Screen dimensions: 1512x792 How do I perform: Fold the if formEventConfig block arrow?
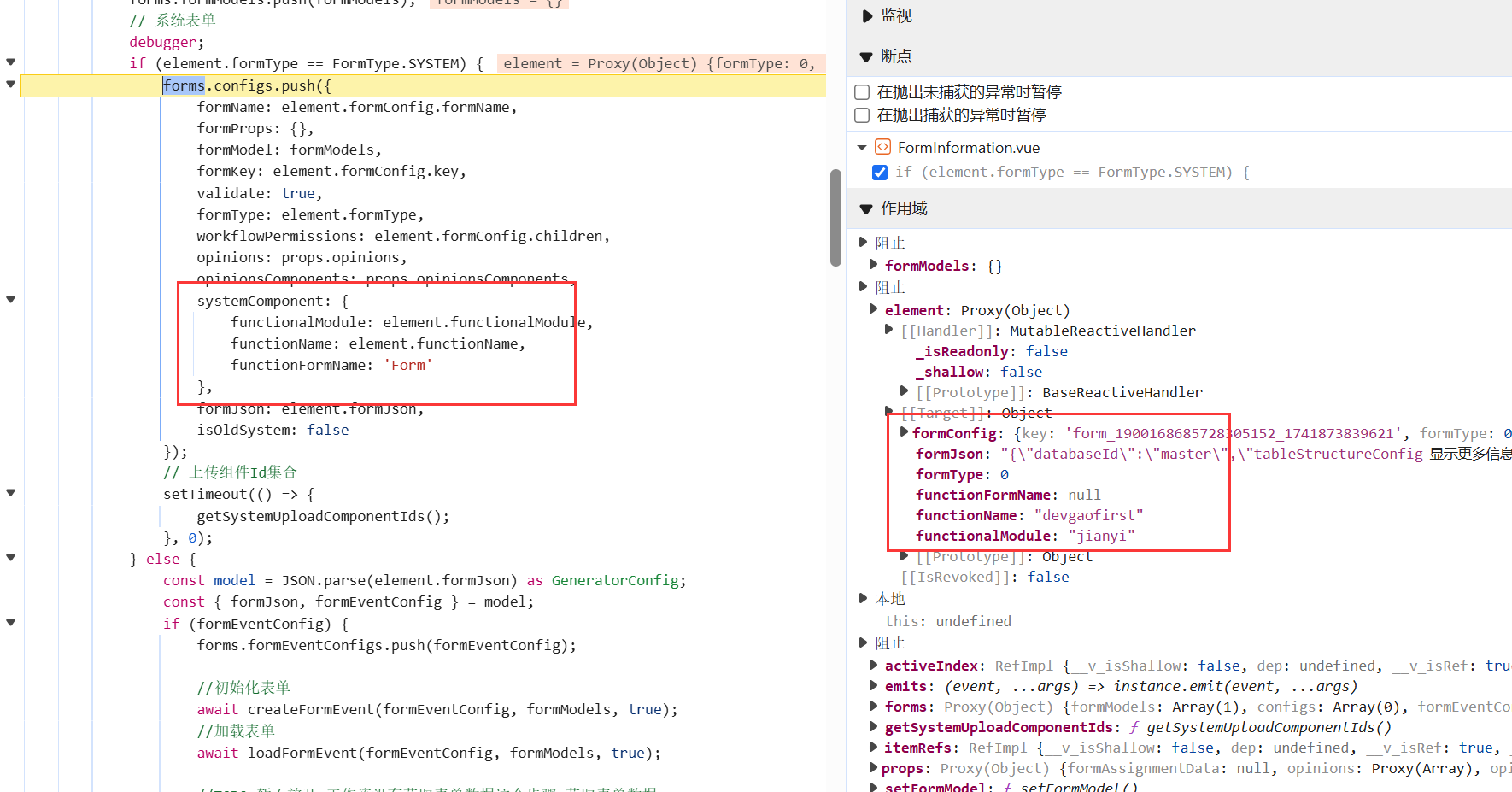pos(11,622)
